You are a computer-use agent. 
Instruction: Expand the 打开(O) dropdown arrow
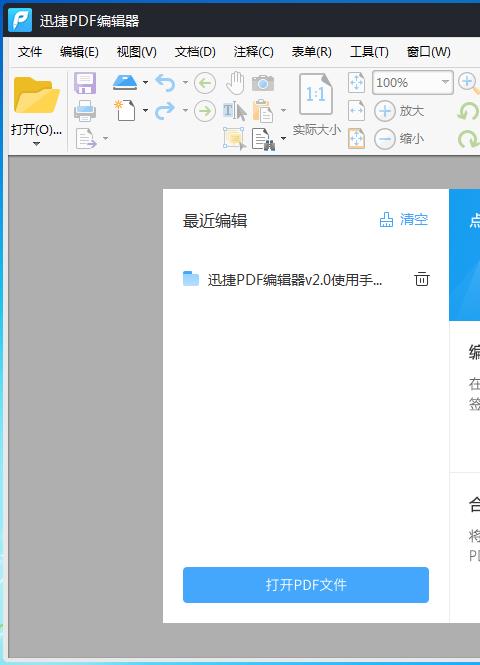click(36, 144)
